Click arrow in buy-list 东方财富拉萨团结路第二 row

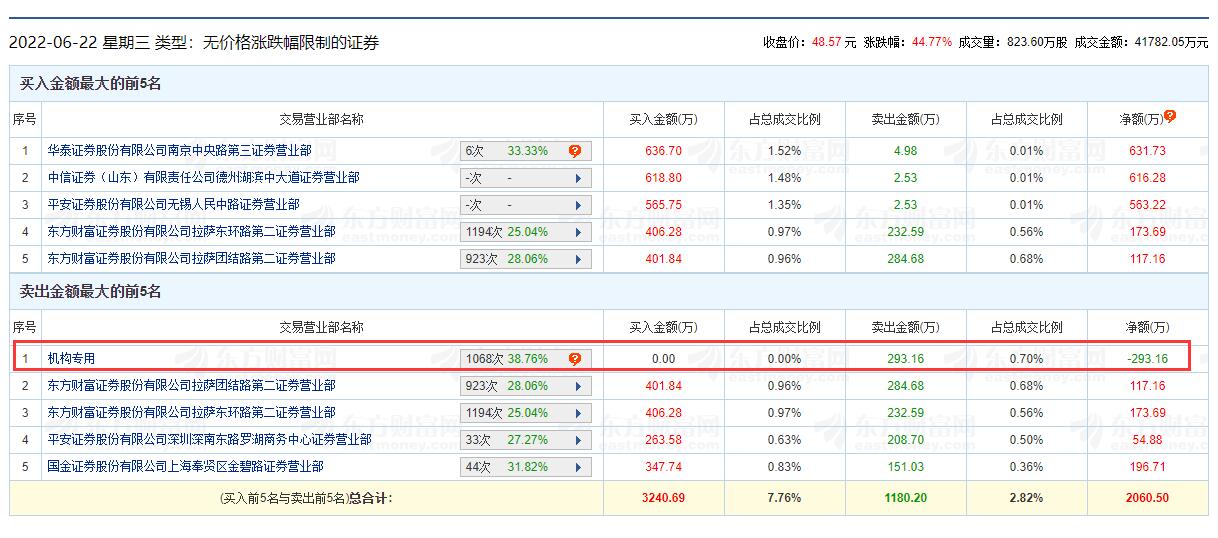point(578,259)
